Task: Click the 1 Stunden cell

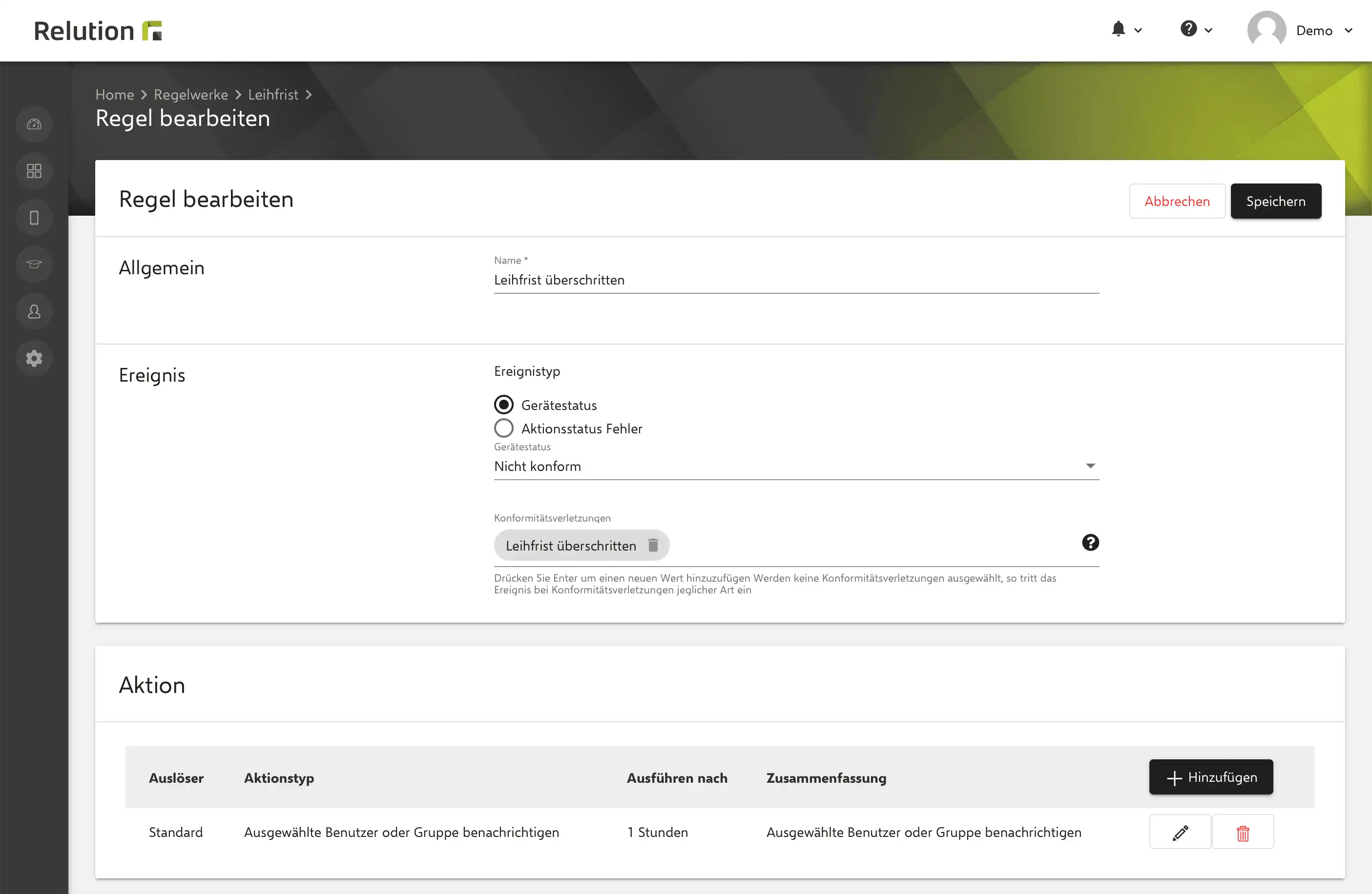Action: tap(658, 833)
